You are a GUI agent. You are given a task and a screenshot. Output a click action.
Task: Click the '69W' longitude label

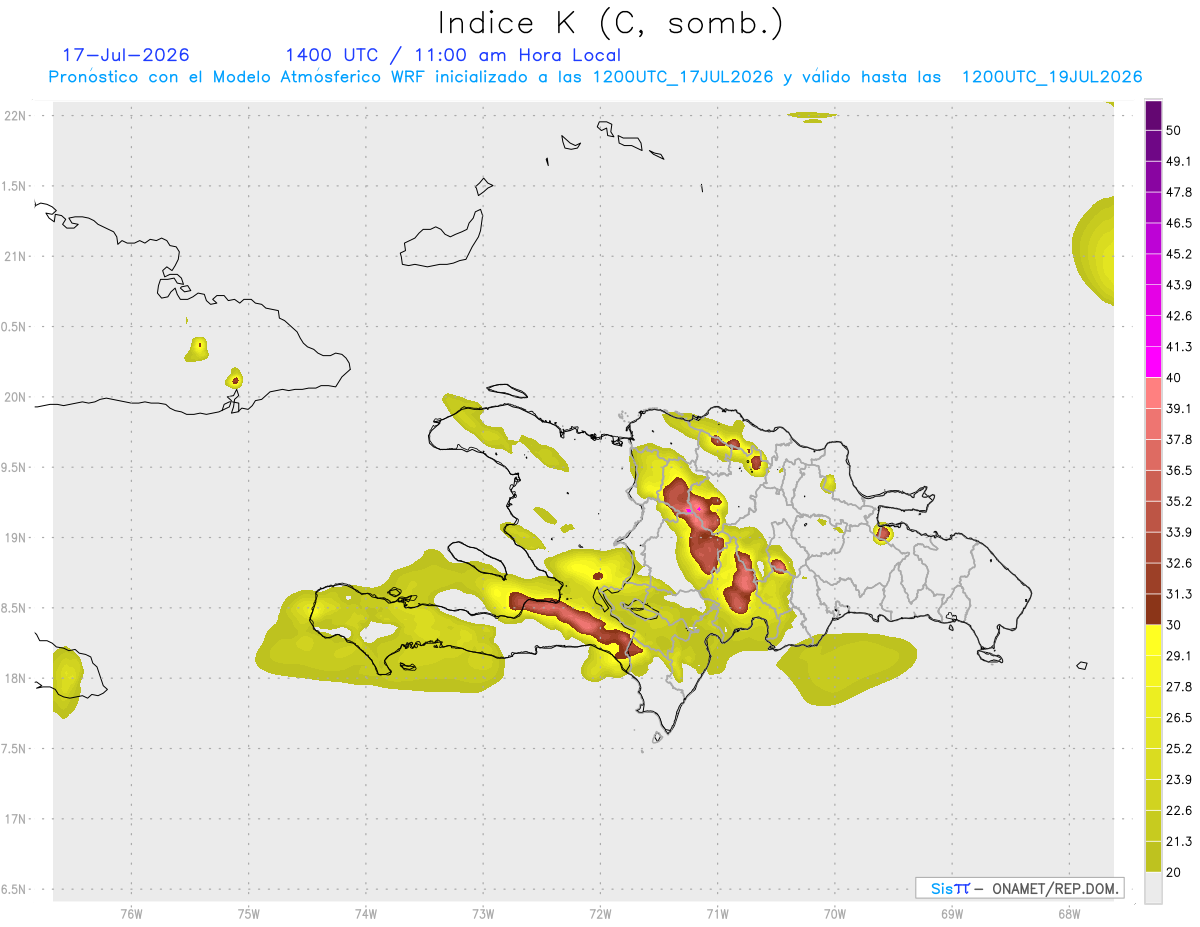(x=952, y=913)
